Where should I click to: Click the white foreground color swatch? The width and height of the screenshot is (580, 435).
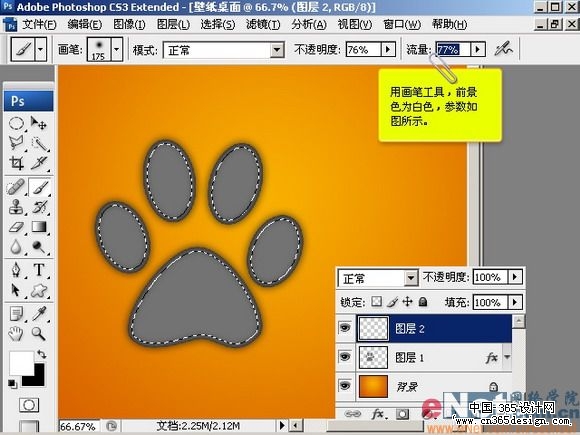21,362
